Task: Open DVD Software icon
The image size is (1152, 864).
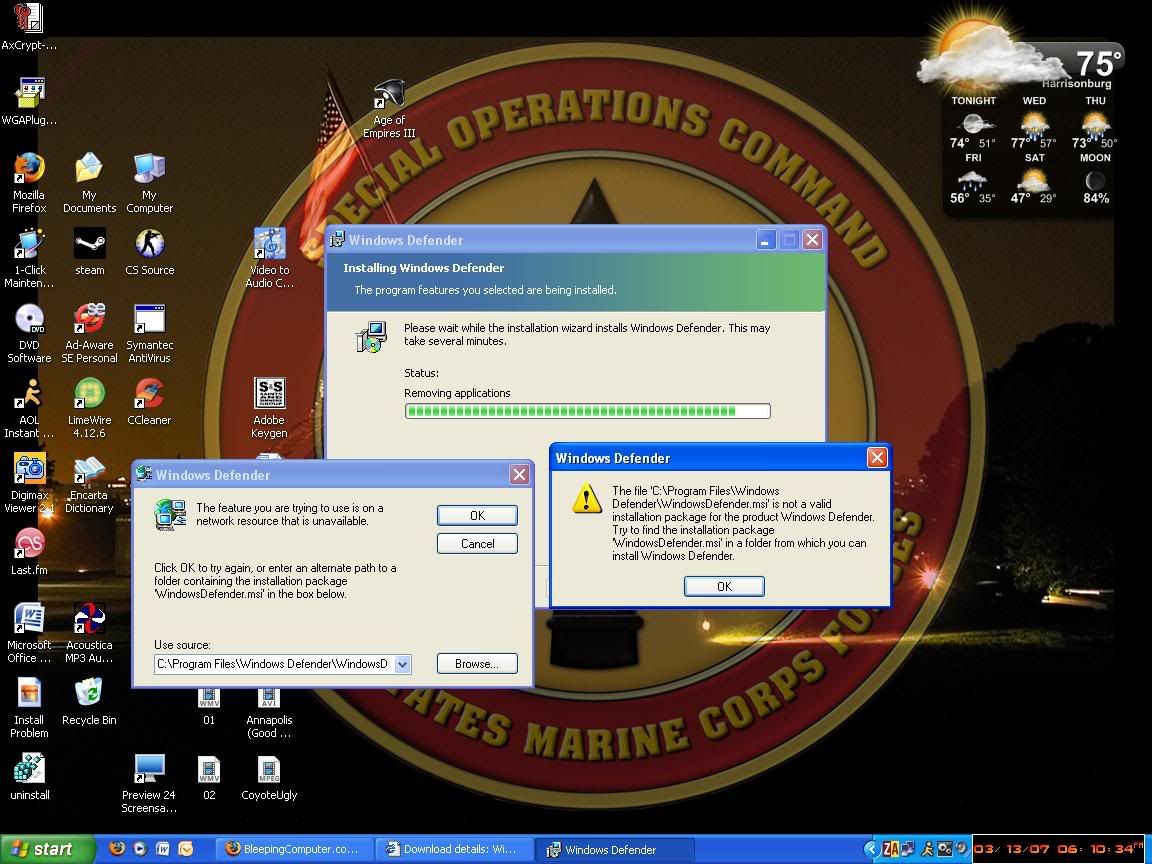Action: (x=29, y=333)
